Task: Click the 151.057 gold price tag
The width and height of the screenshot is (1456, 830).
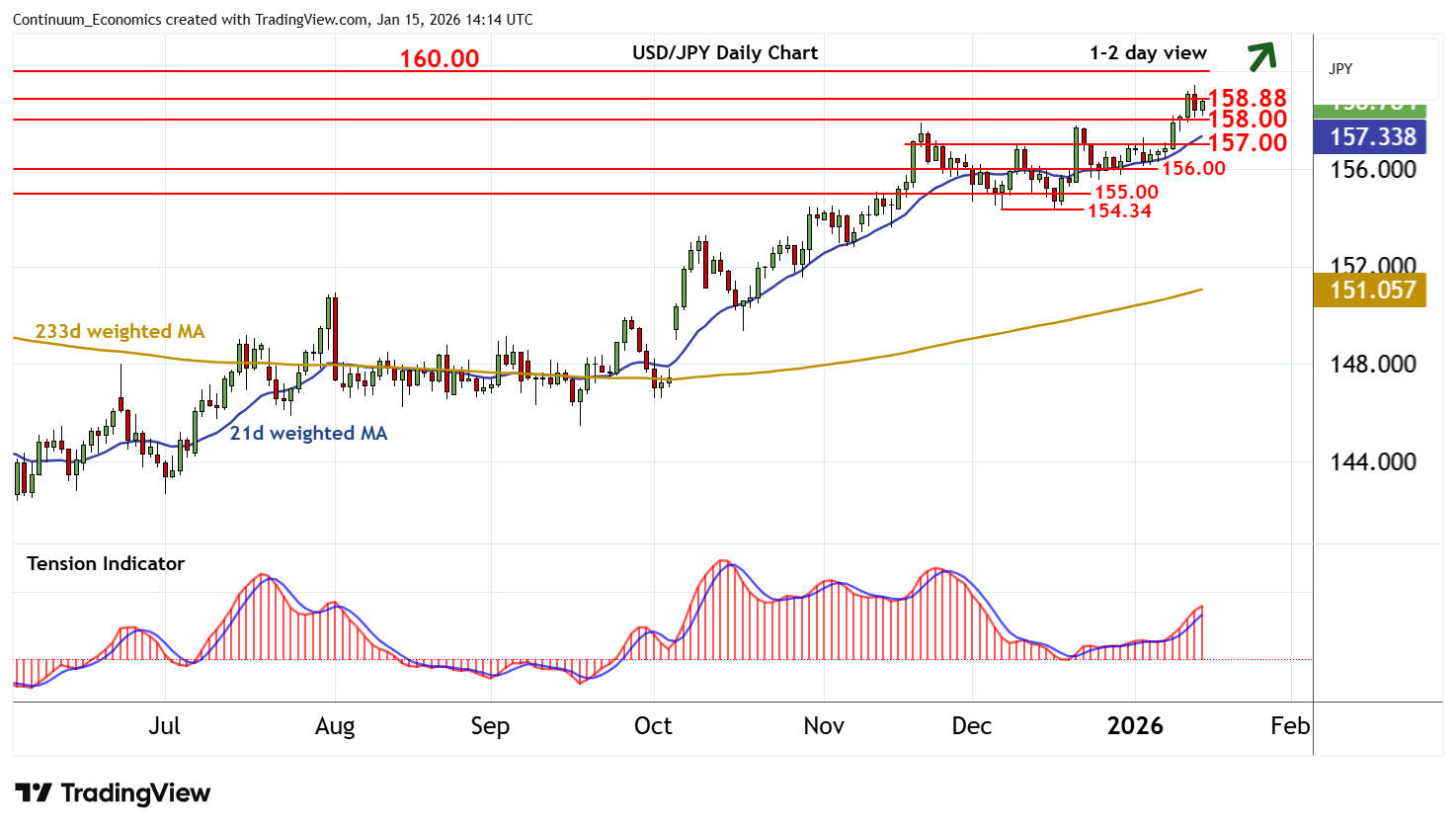Action: click(x=1370, y=290)
